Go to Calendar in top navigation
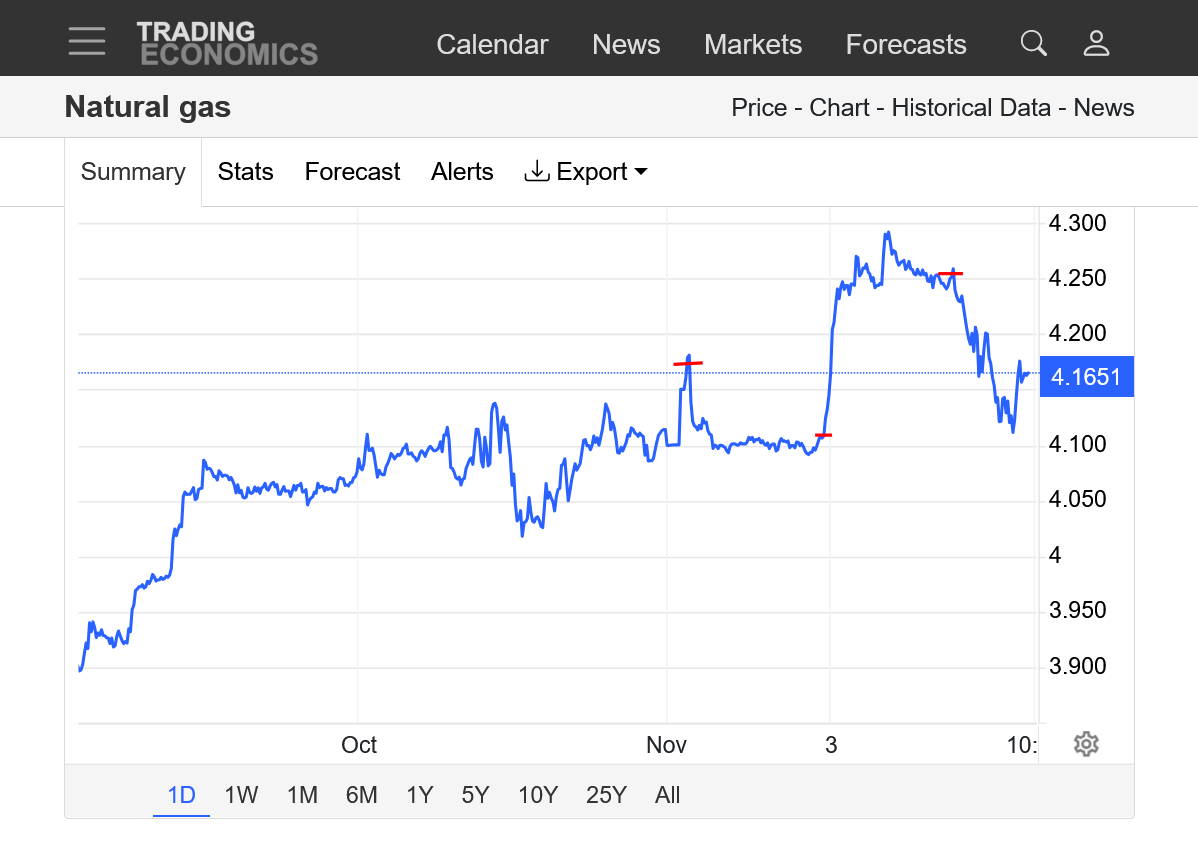The image size is (1198, 849). [x=492, y=45]
